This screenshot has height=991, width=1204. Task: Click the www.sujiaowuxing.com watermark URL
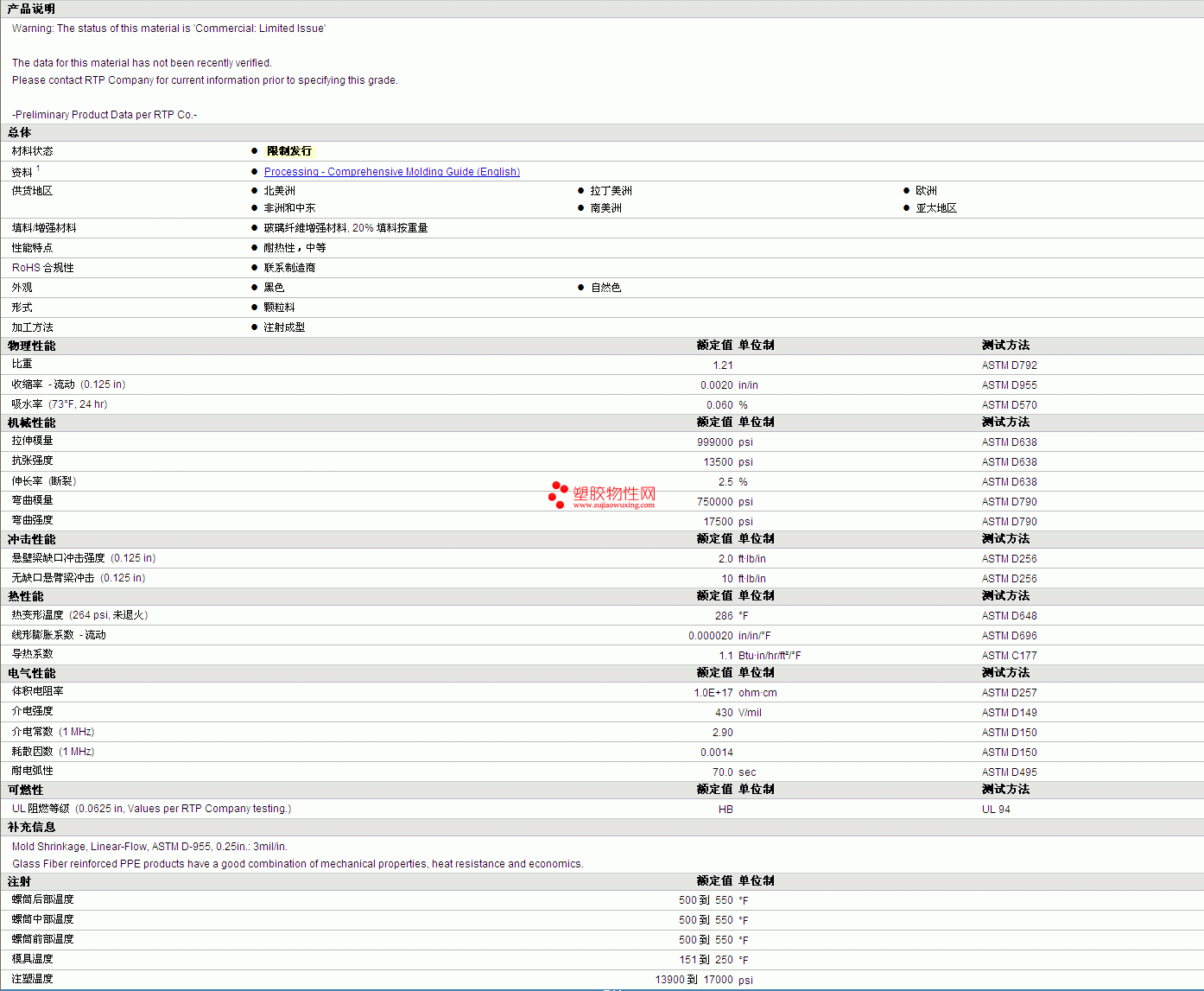[613, 505]
